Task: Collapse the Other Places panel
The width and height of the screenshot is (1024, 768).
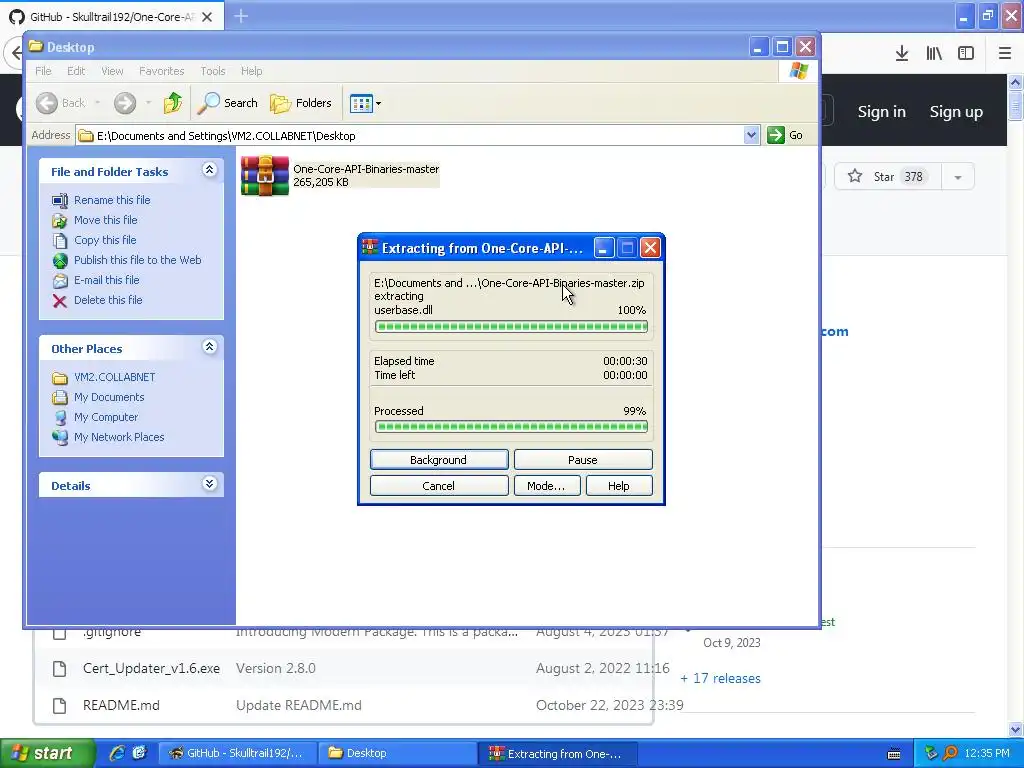Action: (x=209, y=347)
